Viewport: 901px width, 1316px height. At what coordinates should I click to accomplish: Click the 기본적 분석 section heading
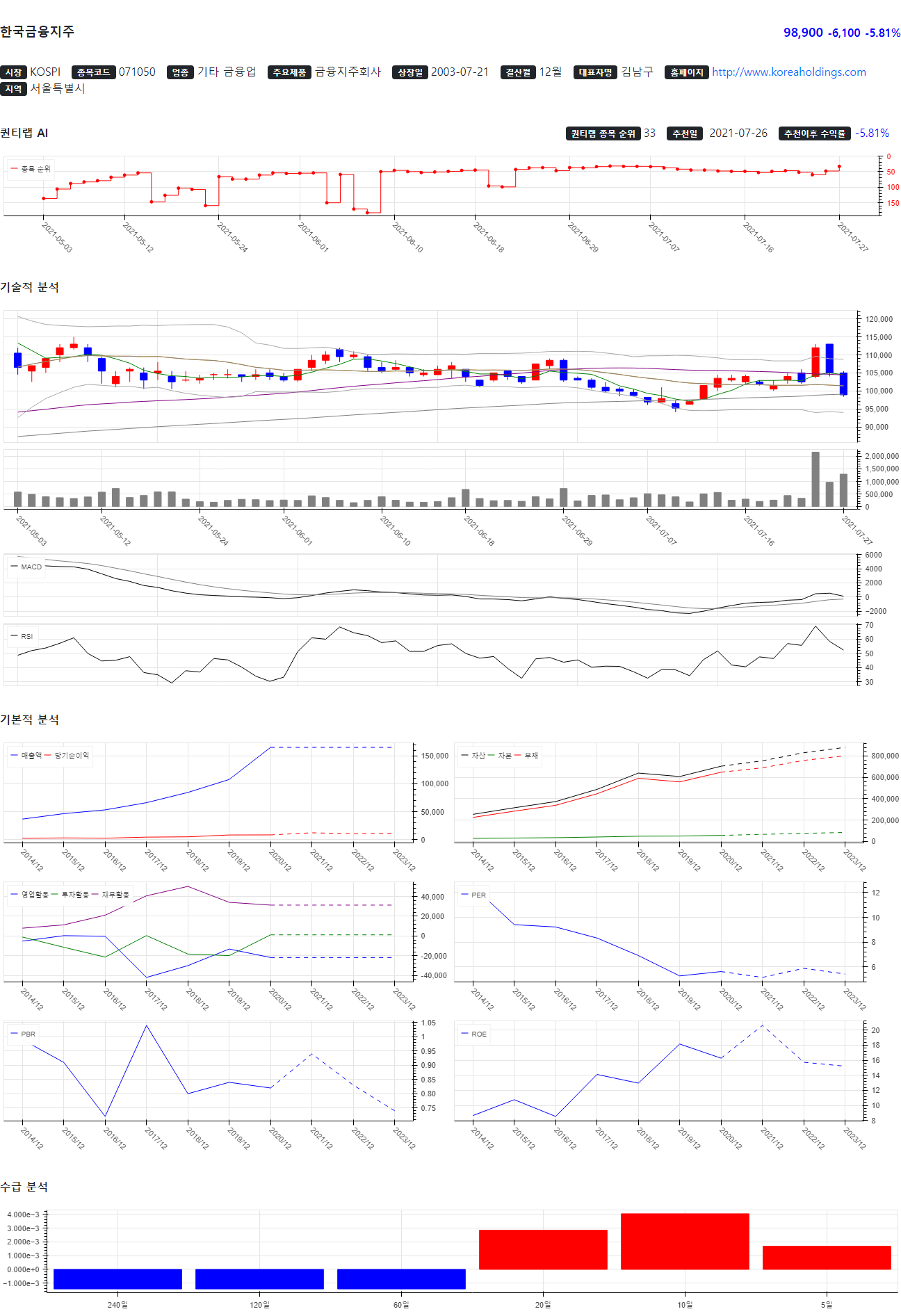pyautogui.click(x=29, y=720)
